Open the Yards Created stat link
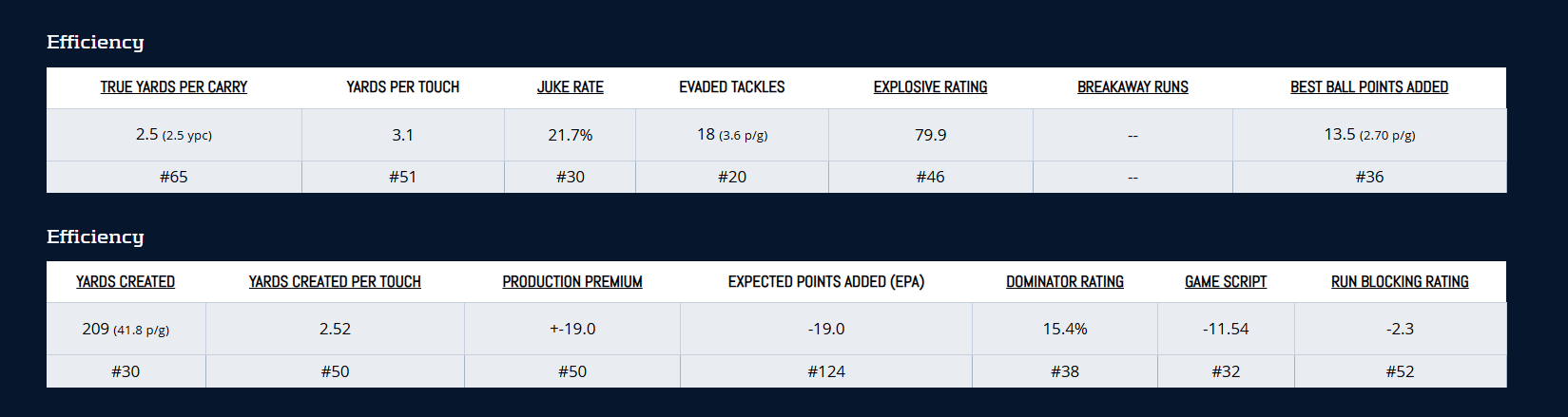Image resolution: width=1568 pixels, height=417 pixels. [x=126, y=282]
